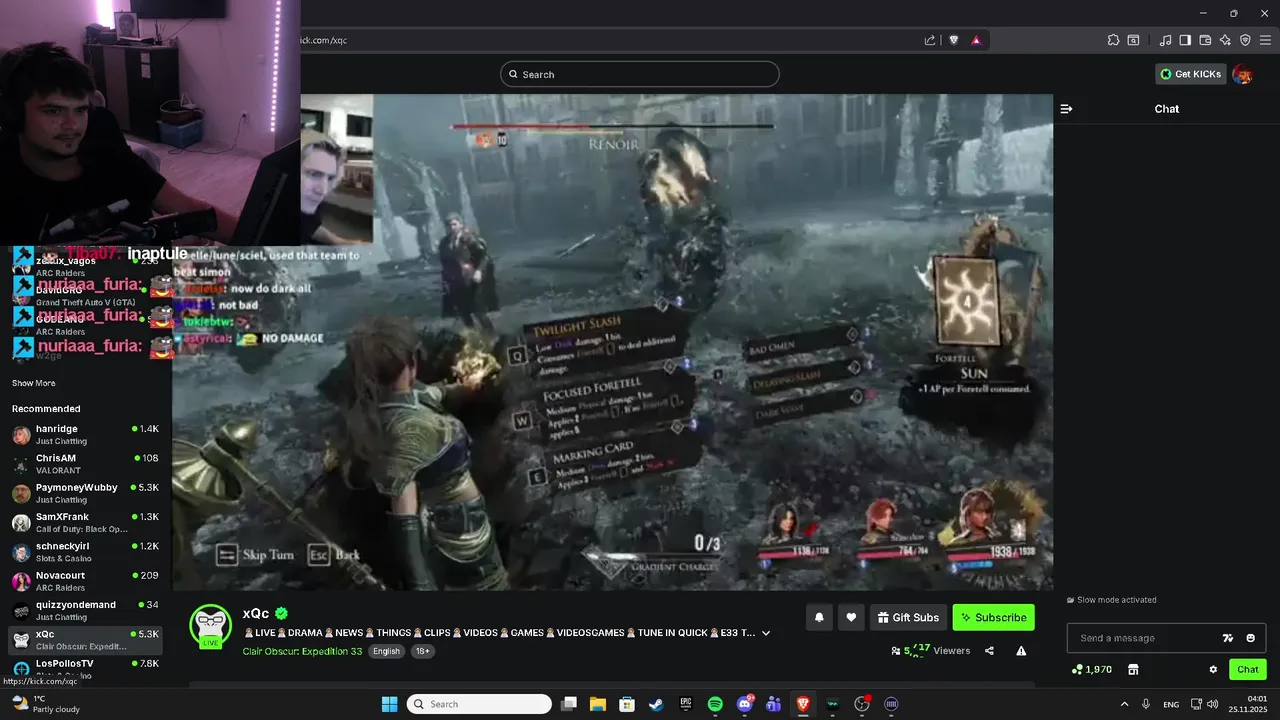Collapse the Chat panel with arrow icon
This screenshot has height=720, width=1280.
(1066, 109)
